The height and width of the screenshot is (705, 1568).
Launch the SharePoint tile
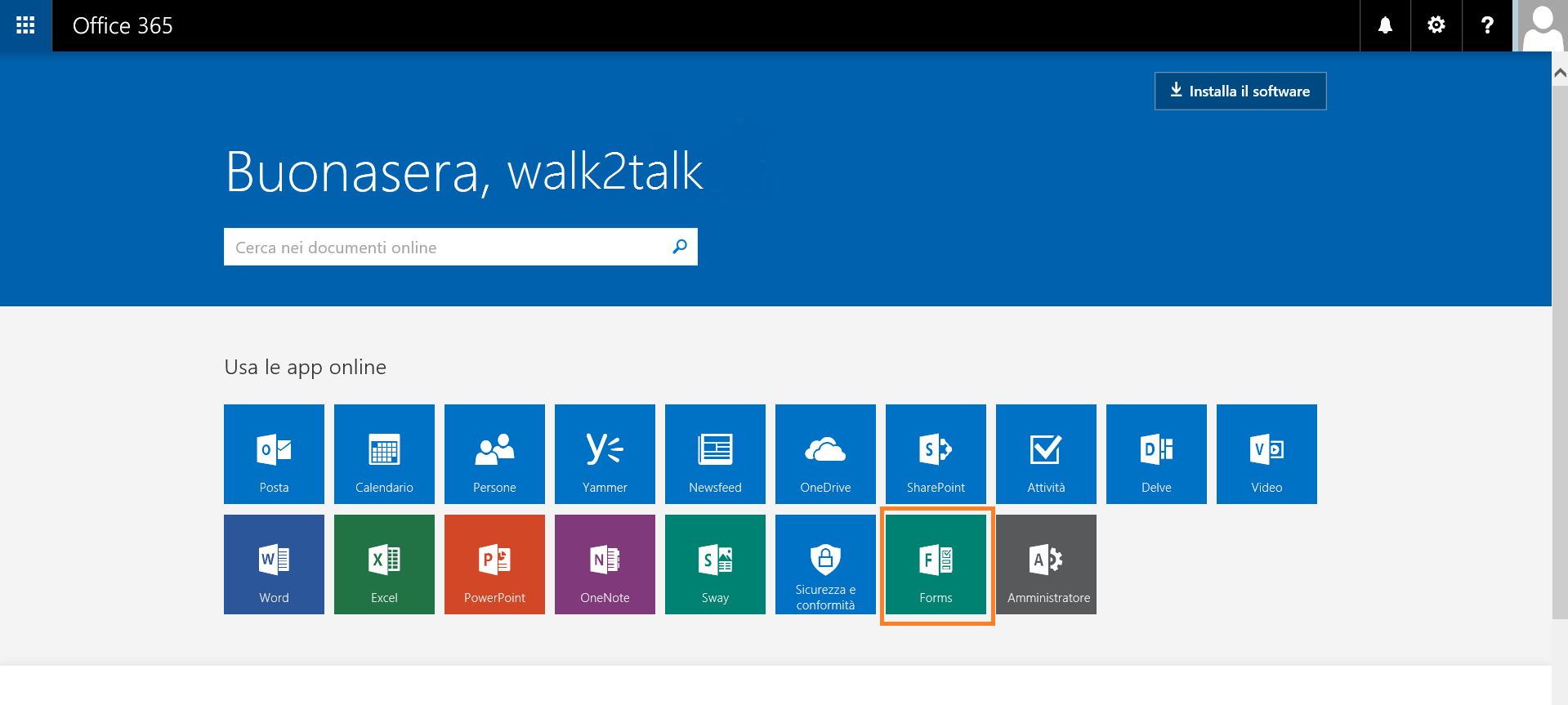point(936,454)
